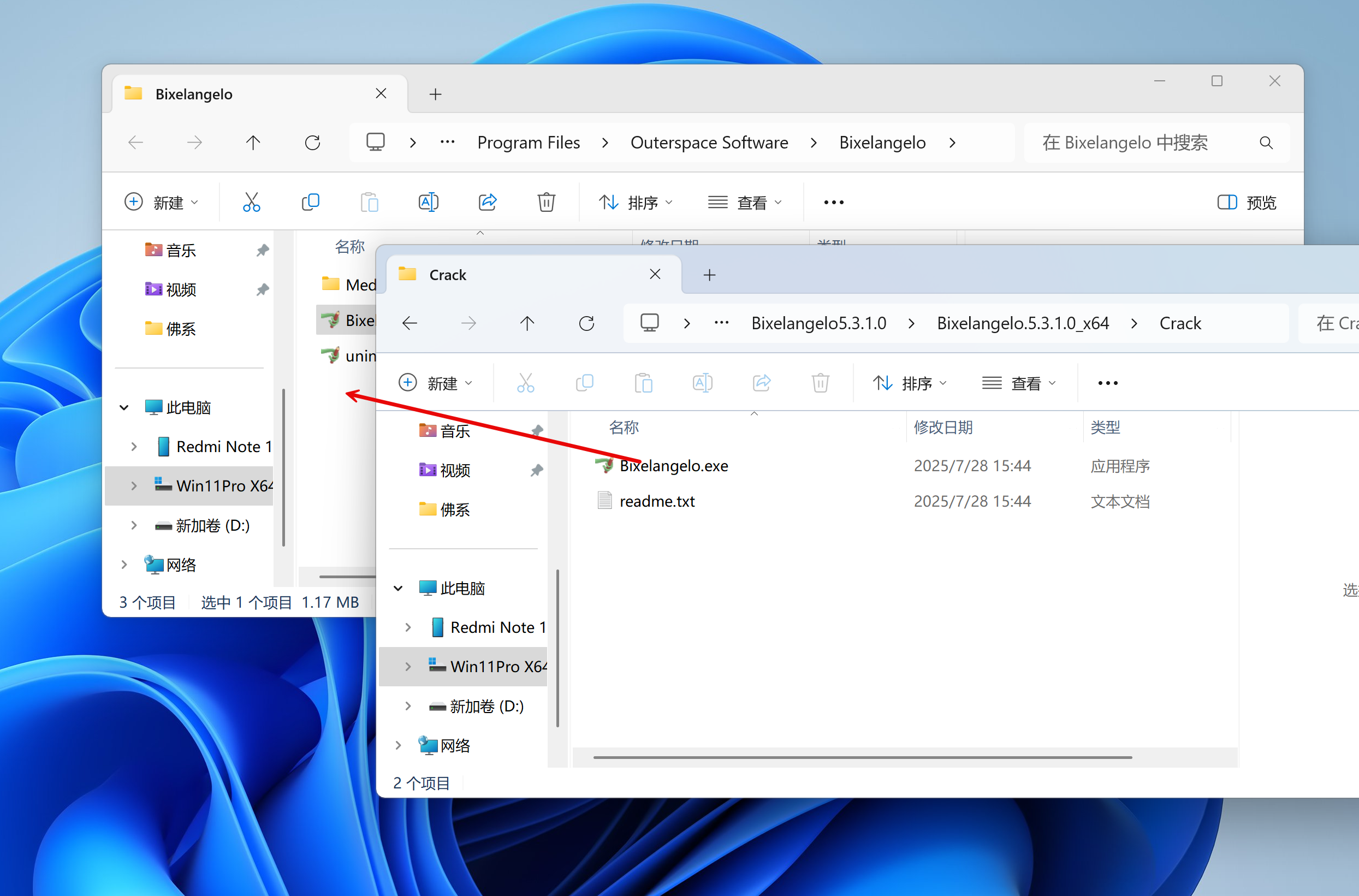
Task: Toggle the 预览 preview pane button
Action: tap(1247, 202)
